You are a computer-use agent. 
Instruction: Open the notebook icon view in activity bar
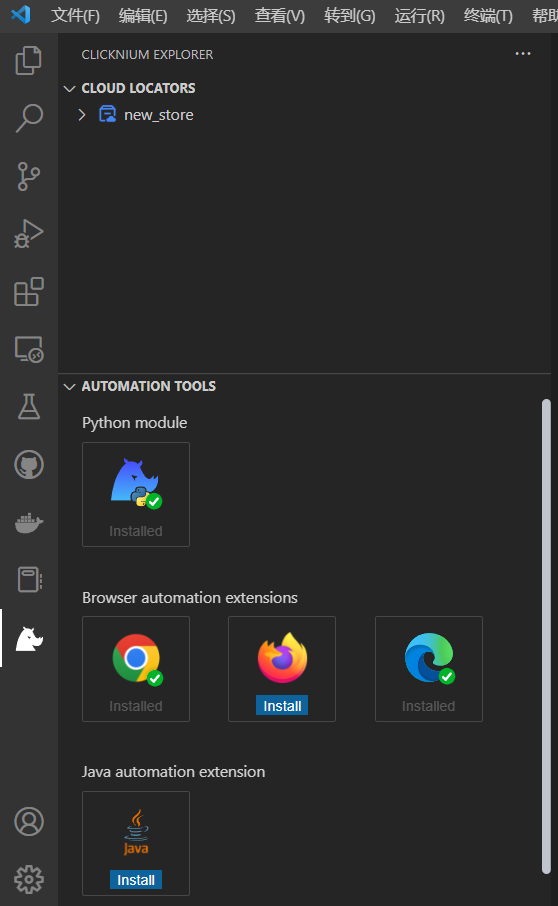pos(28,580)
